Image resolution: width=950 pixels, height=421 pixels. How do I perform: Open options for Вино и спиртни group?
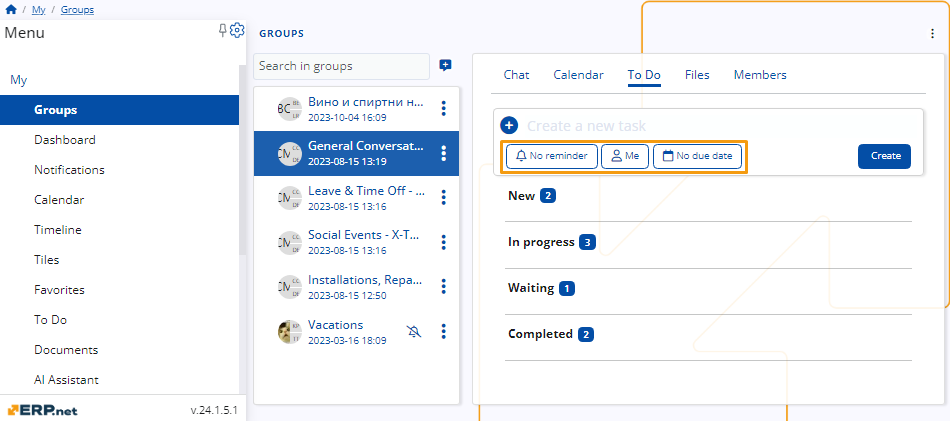pyautogui.click(x=443, y=108)
